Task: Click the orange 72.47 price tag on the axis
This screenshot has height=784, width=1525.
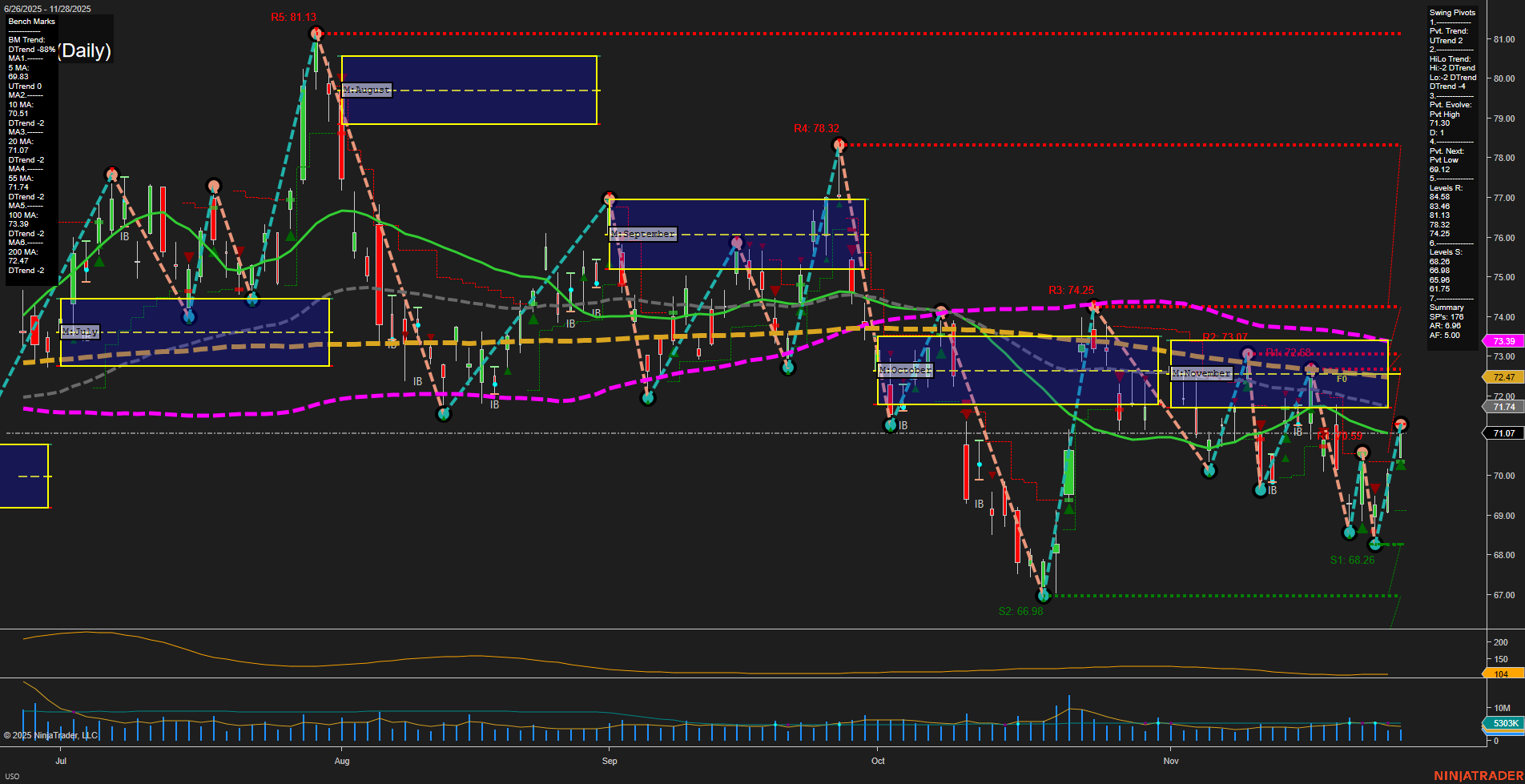Action: (1503, 376)
